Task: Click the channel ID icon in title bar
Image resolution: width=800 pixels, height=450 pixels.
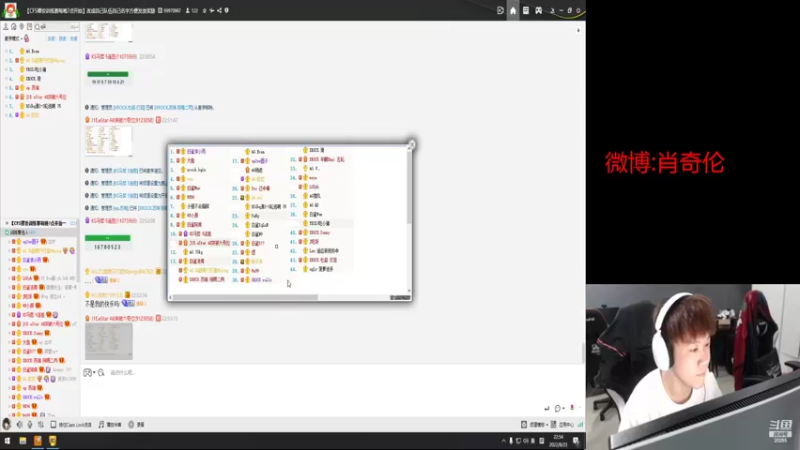Action: coord(160,10)
